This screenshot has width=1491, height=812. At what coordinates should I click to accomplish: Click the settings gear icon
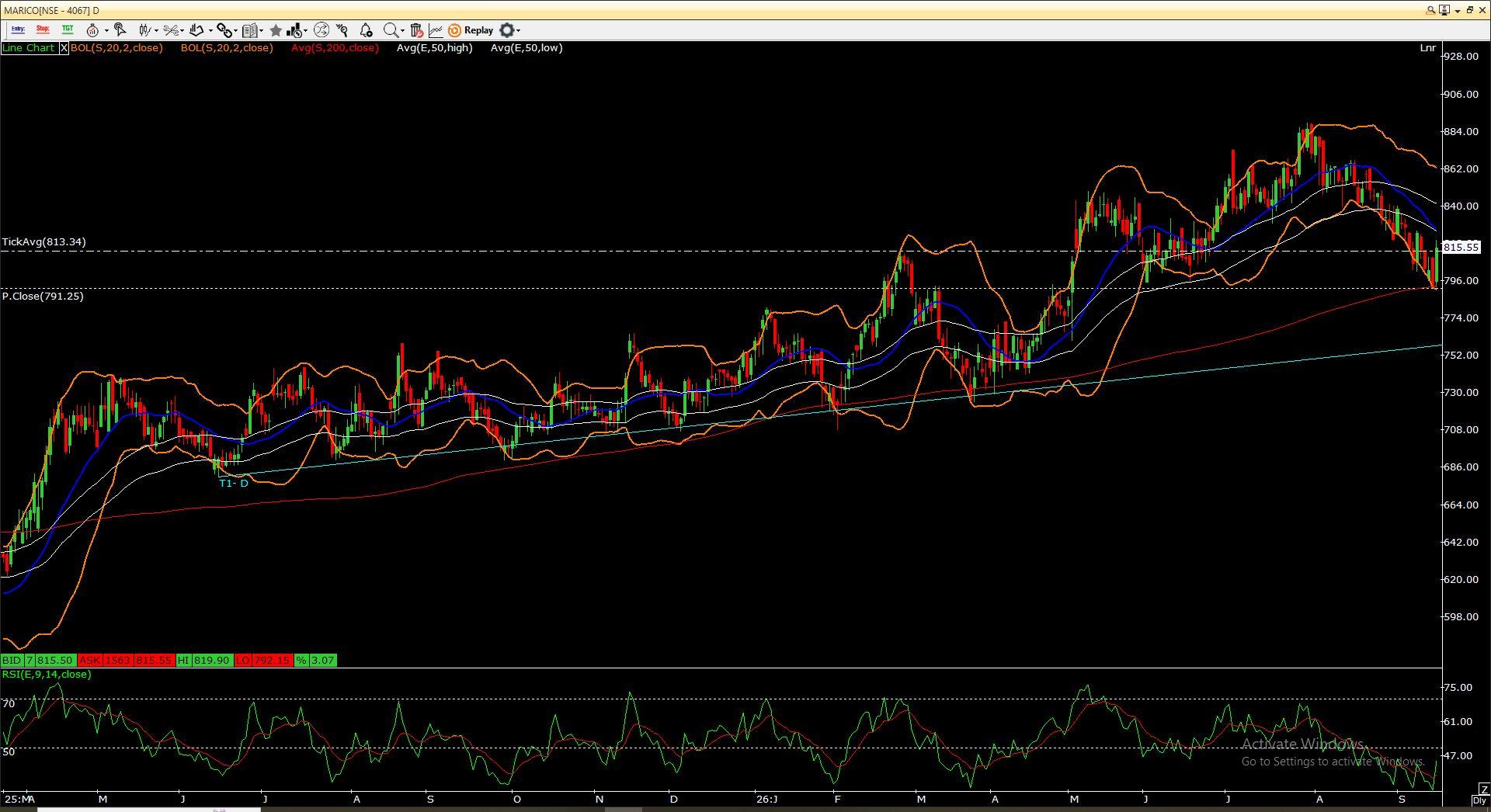click(x=506, y=30)
